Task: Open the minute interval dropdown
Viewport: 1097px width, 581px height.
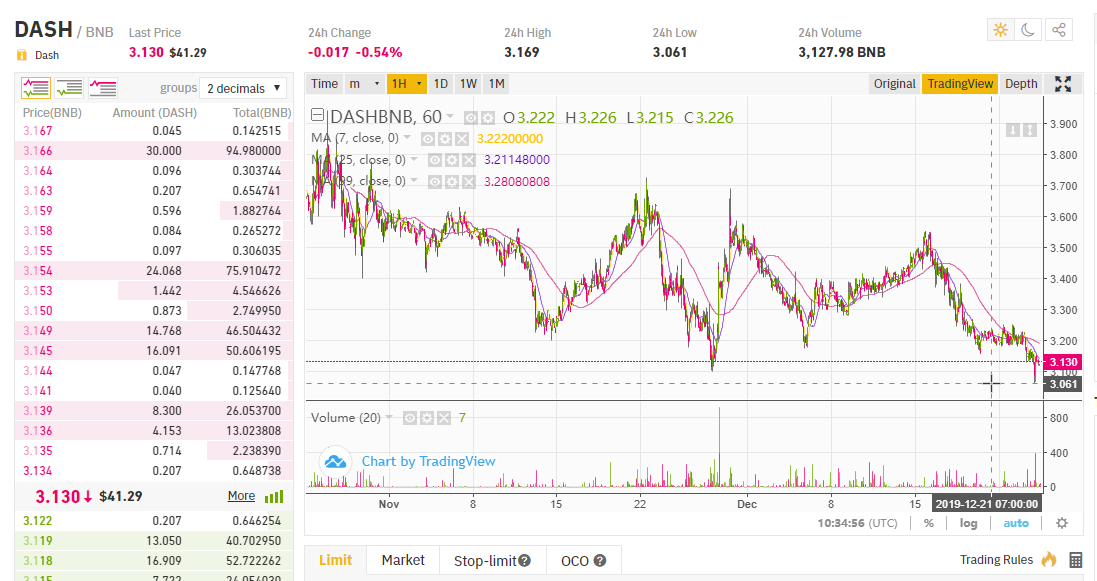Action: point(364,84)
